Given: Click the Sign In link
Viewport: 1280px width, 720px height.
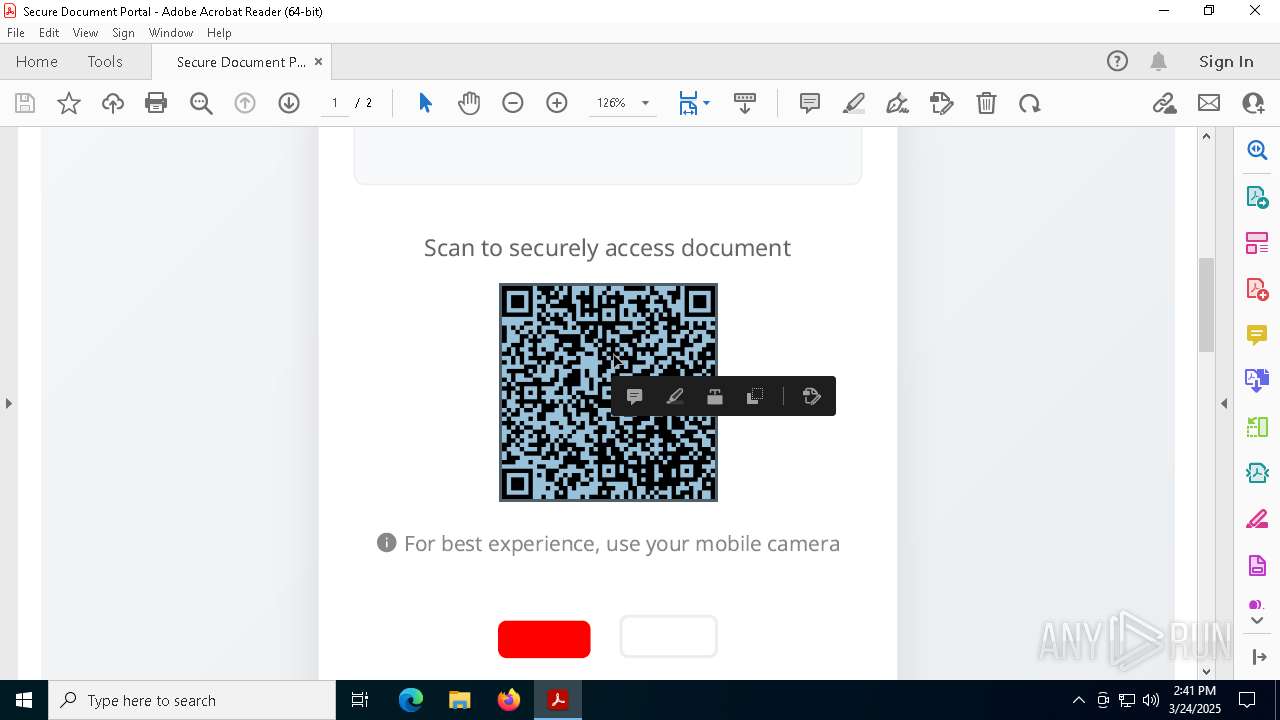Looking at the screenshot, I should click(x=1226, y=61).
